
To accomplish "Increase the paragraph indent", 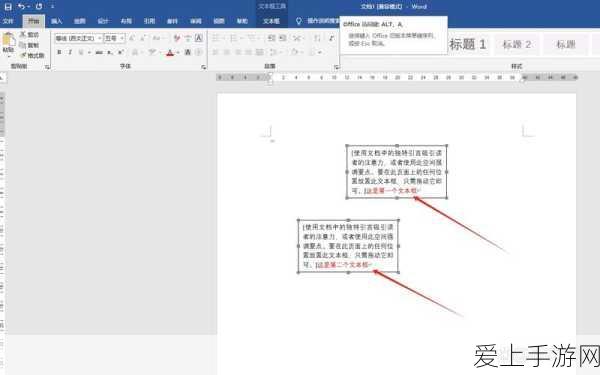I will point(282,38).
